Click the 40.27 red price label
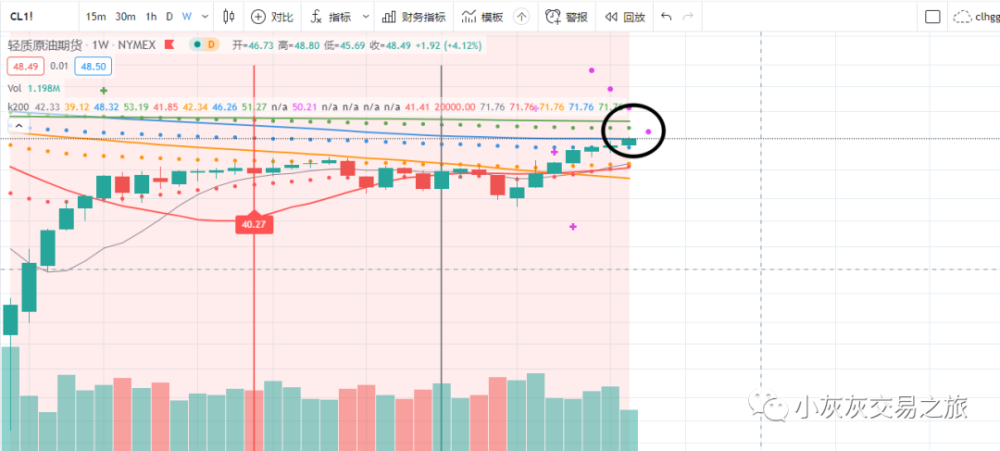The height and width of the screenshot is (451, 1000). point(254,224)
